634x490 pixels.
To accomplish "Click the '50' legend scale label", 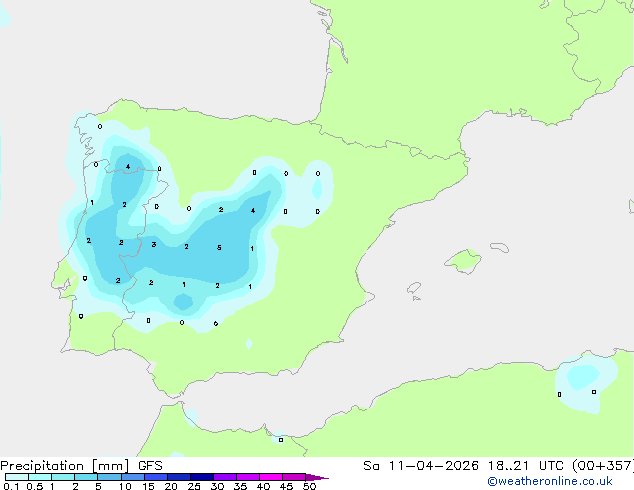I will (309, 486).
